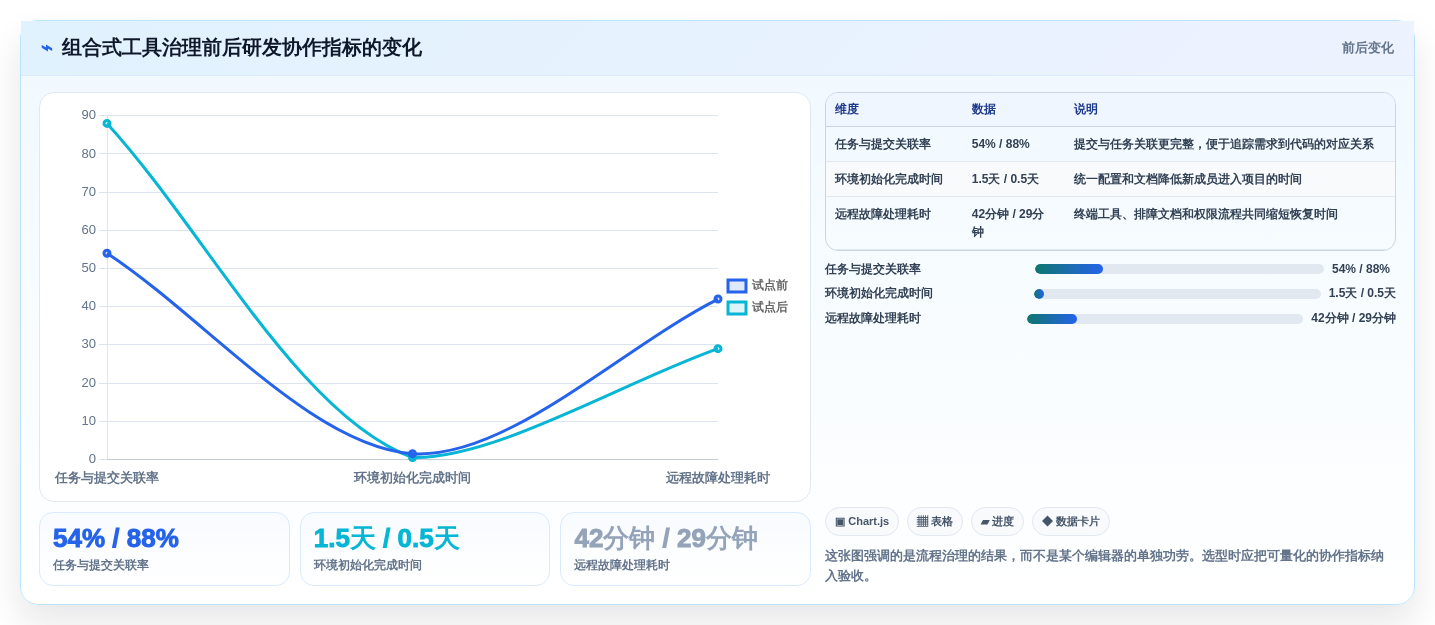Toggle the 试点前 legend swatch

click(x=737, y=286)
